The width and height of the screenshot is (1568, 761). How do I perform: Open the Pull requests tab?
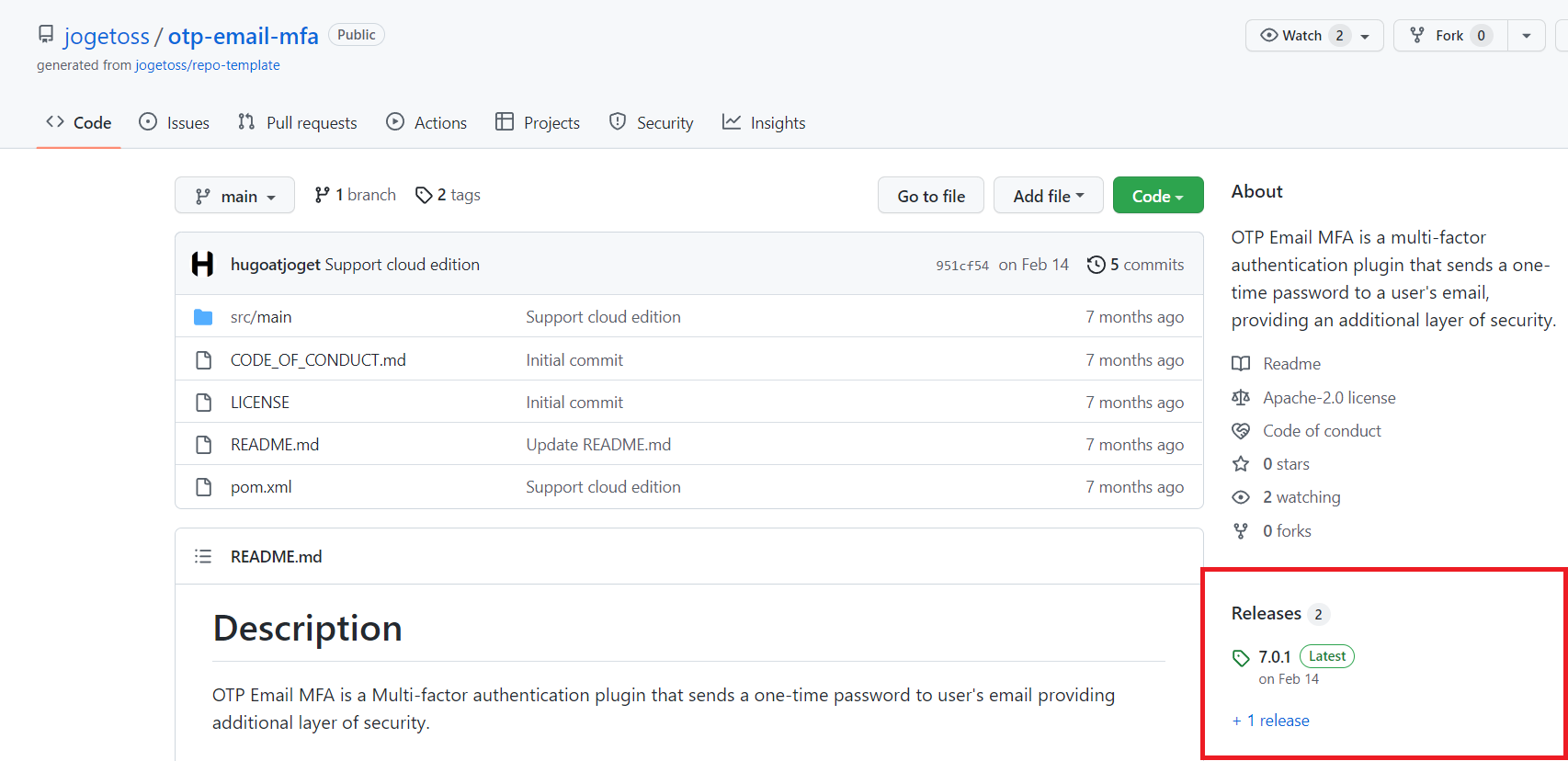(x=297, y=123)
